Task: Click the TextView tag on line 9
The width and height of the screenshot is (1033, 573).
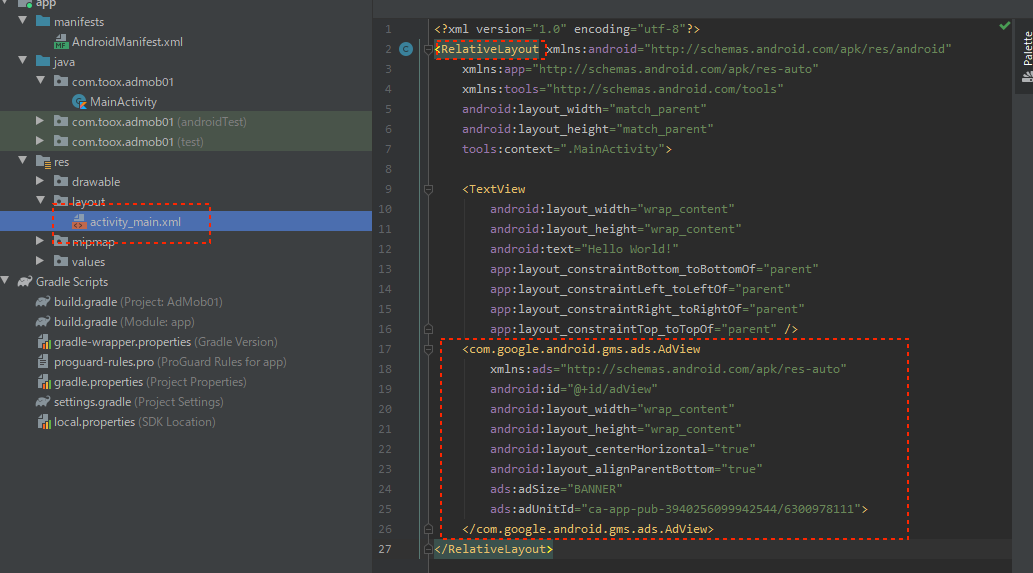Action: [494, 189]
